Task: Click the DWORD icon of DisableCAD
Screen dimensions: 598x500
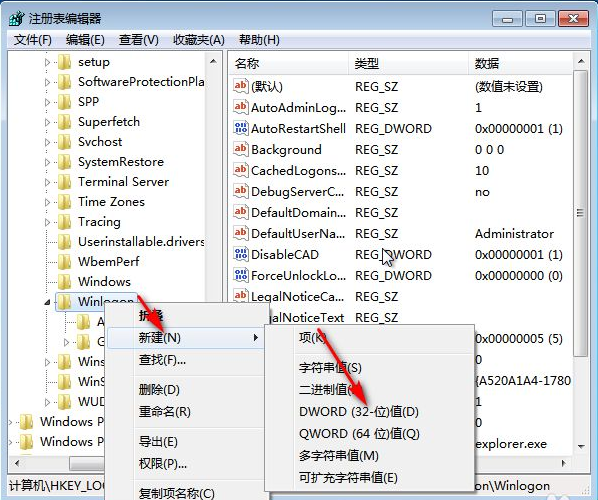Action: point(241,254)
